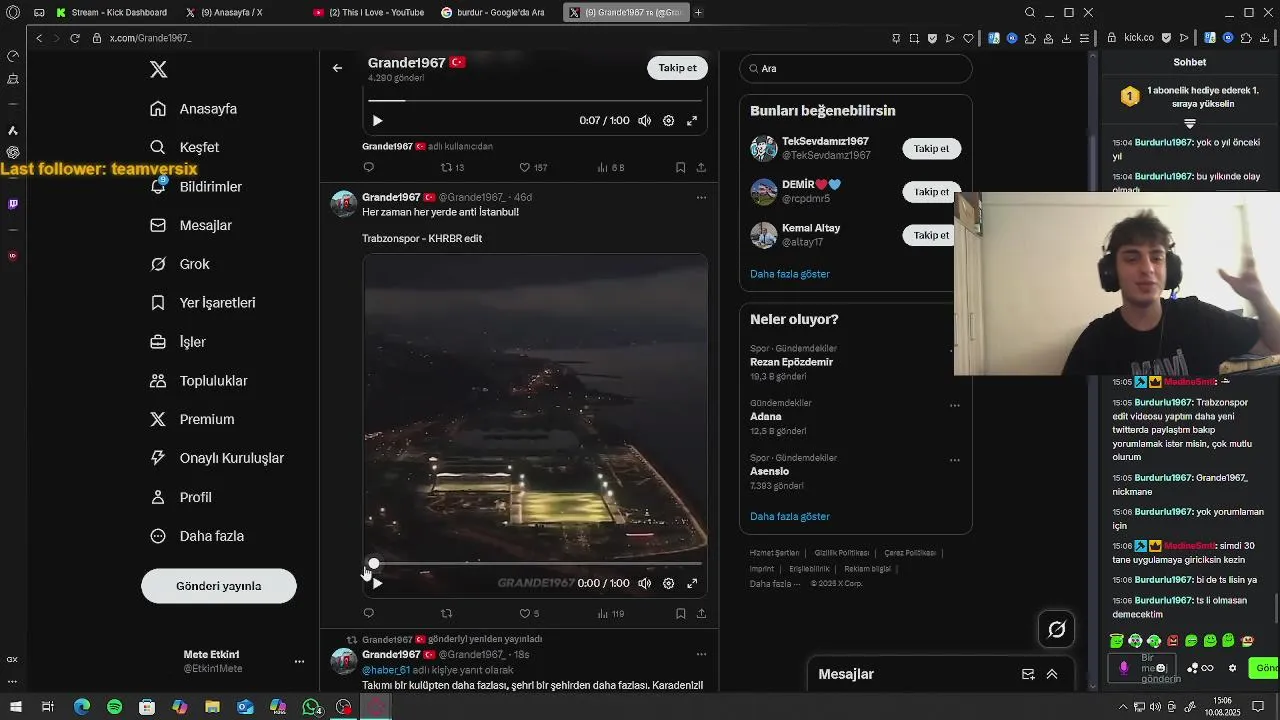Screen dimensions: 1280x720
Task: Open options for Asensio trend
Action: click(x=954, y=460)
